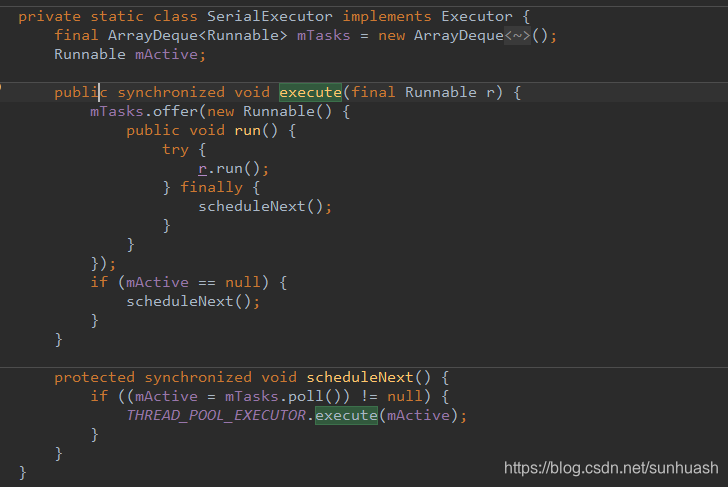
Task: Click poll in mTasks.poll() call
Action: pos(306,396)
